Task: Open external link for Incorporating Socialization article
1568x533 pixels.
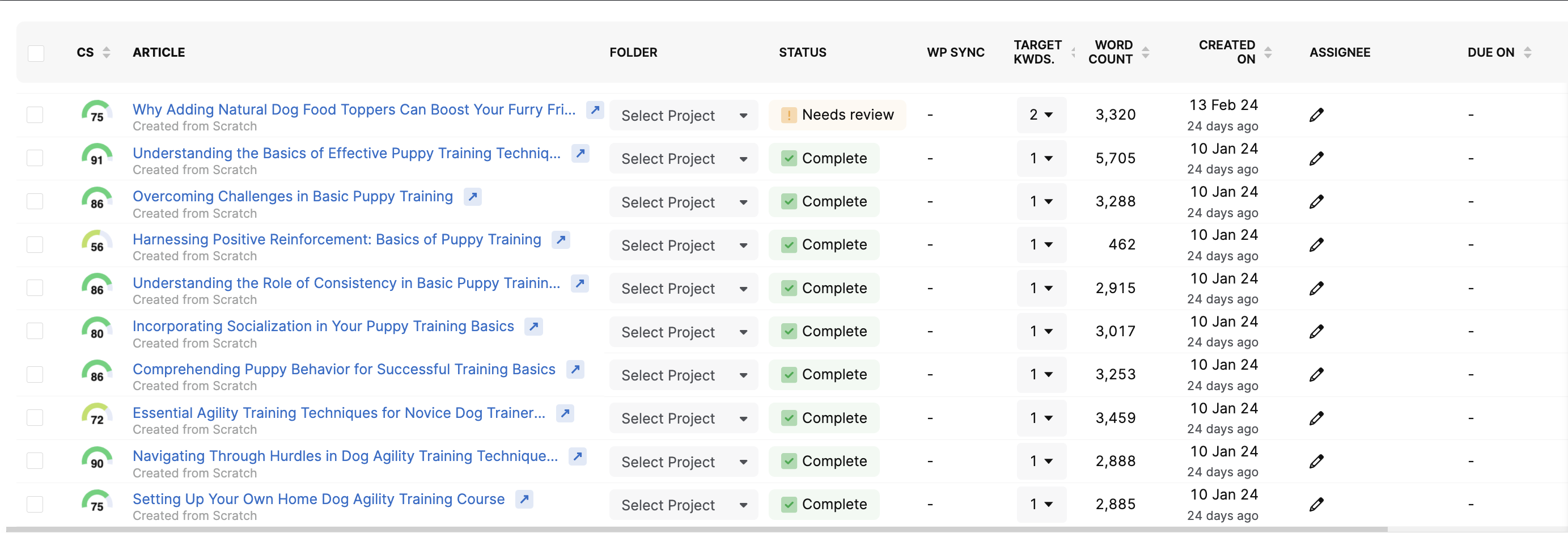Action: (x=533, y=327)
